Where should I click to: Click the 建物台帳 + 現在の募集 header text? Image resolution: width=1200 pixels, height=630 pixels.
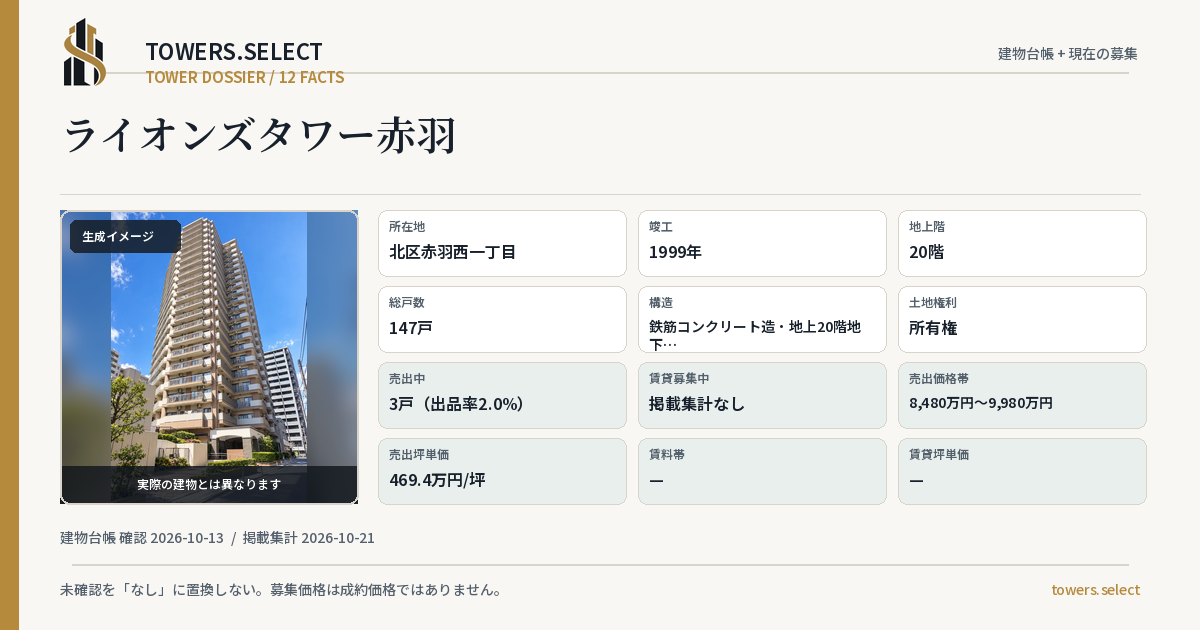tap(1068, 54)
